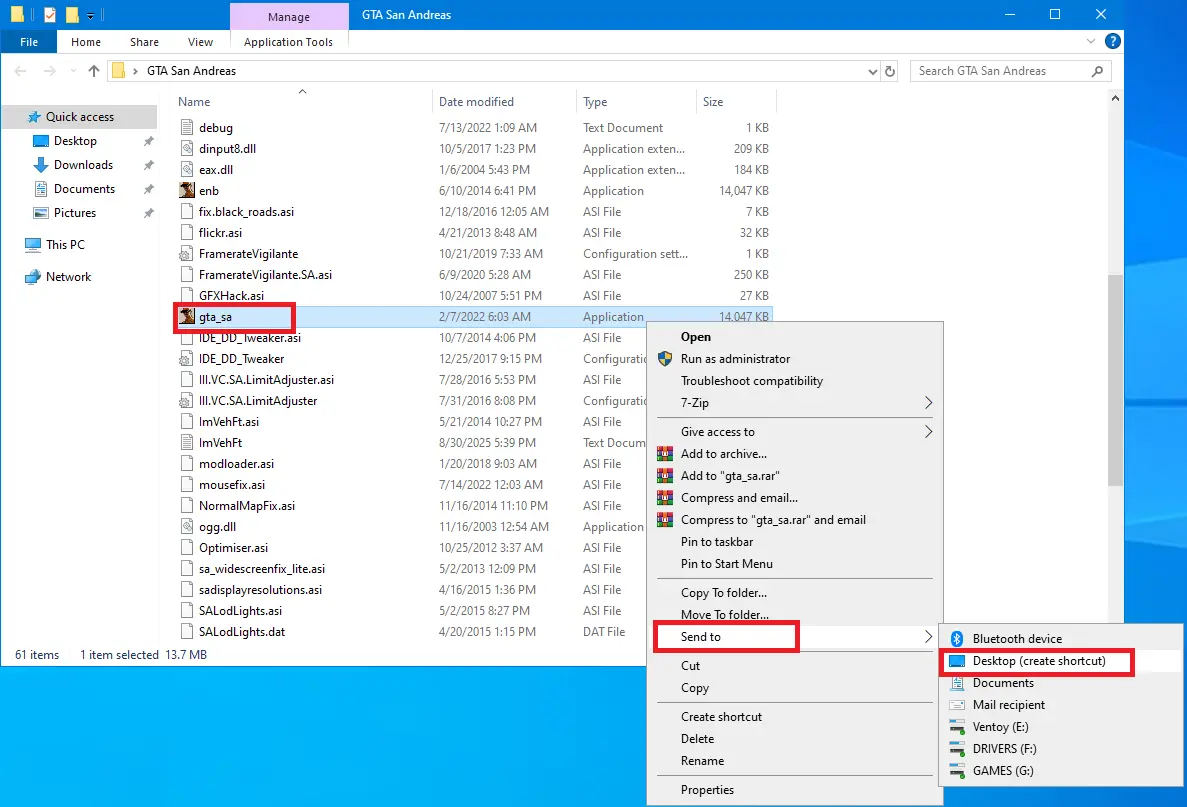Expand the Send to submenu arrow

coord(928,637)
